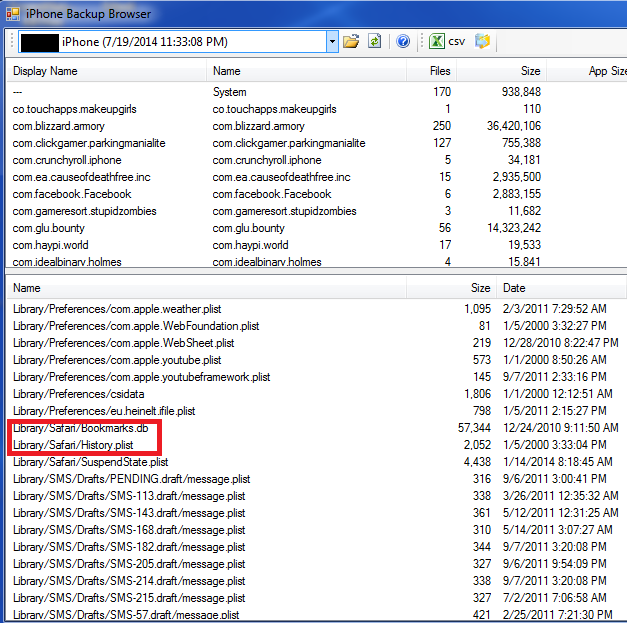The image size is (627, 623).
Task: Select com.blizzard.armory app row
Action: [x=317, y=126]
